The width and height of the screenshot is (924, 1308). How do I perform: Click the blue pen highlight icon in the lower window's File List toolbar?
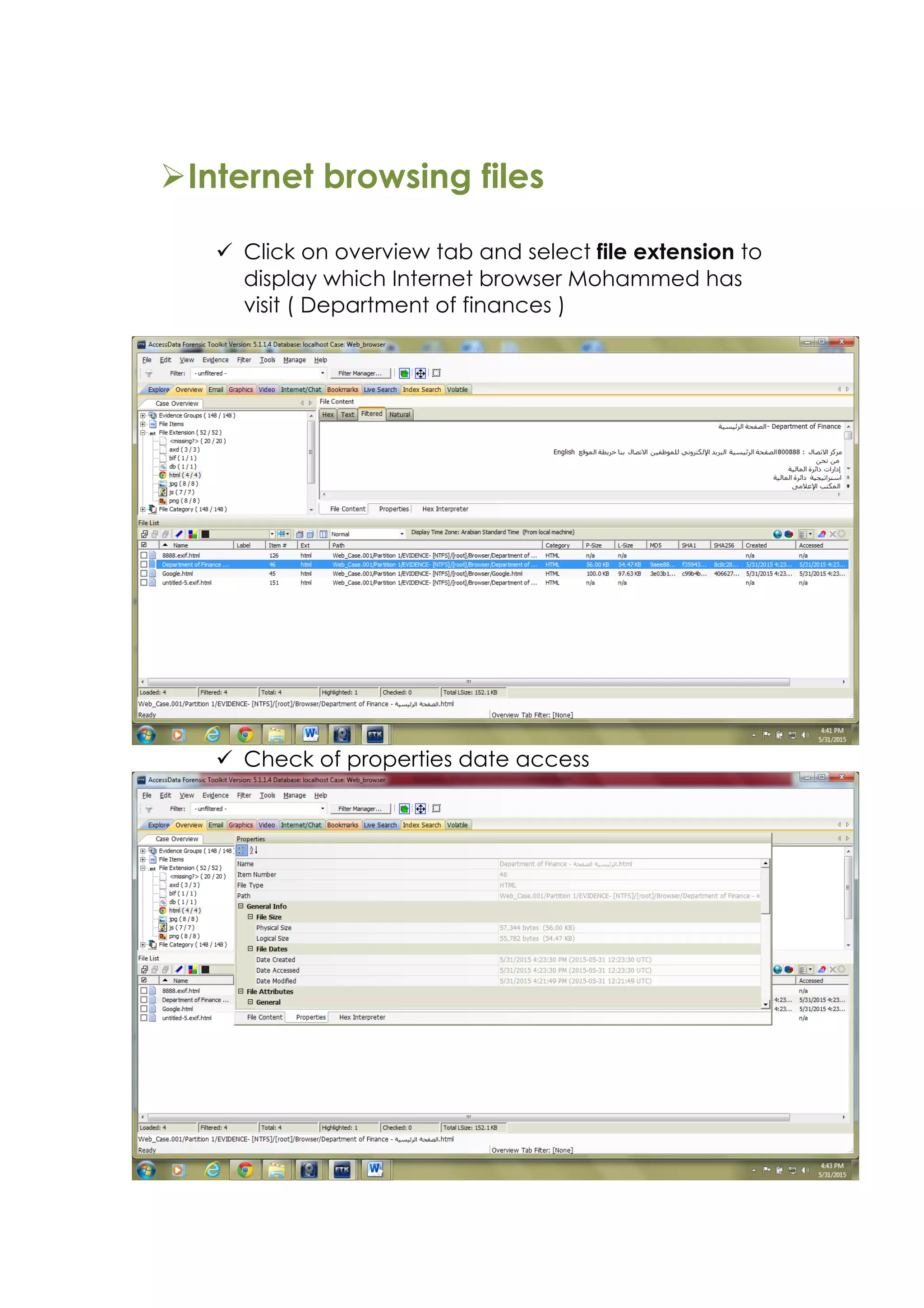(x=179, y=969)
